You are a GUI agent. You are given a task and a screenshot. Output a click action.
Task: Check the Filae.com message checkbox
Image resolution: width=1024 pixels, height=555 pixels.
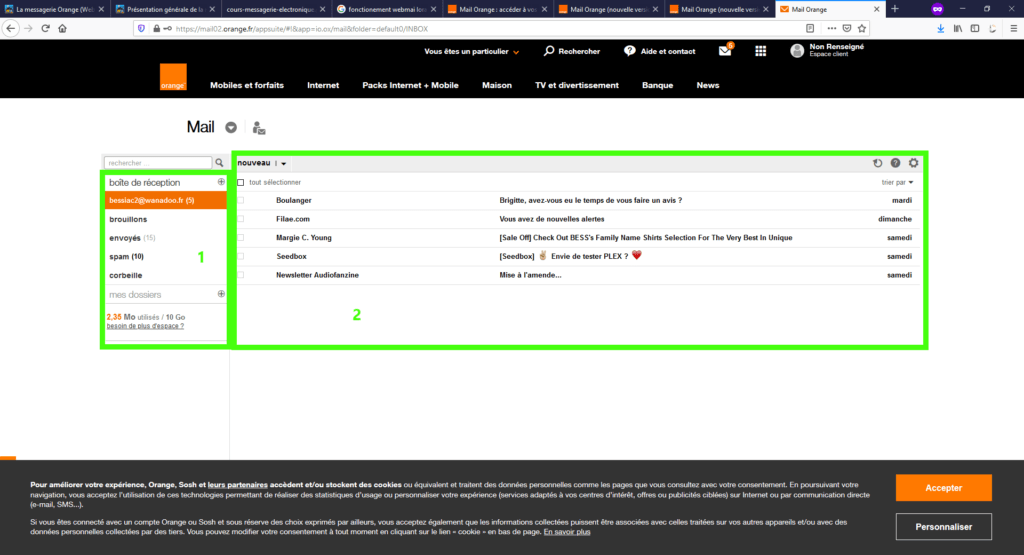pyautogui.click(x=241, y=219)
